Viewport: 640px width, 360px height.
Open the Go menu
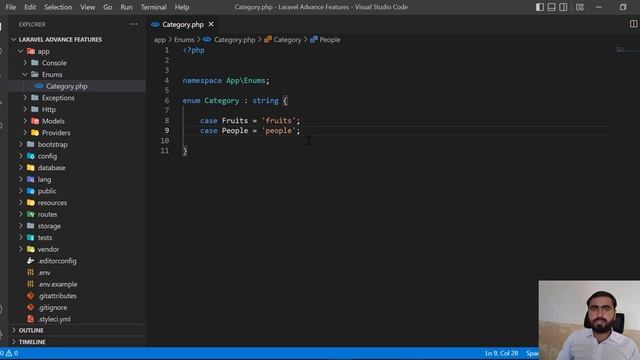[x=107, y=7]
